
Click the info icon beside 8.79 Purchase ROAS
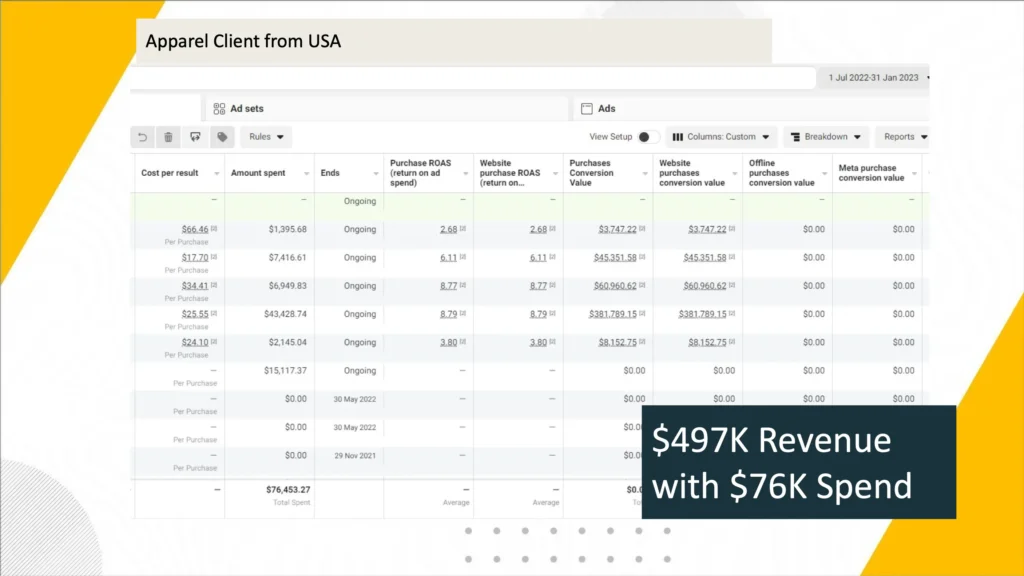(463, 314)
